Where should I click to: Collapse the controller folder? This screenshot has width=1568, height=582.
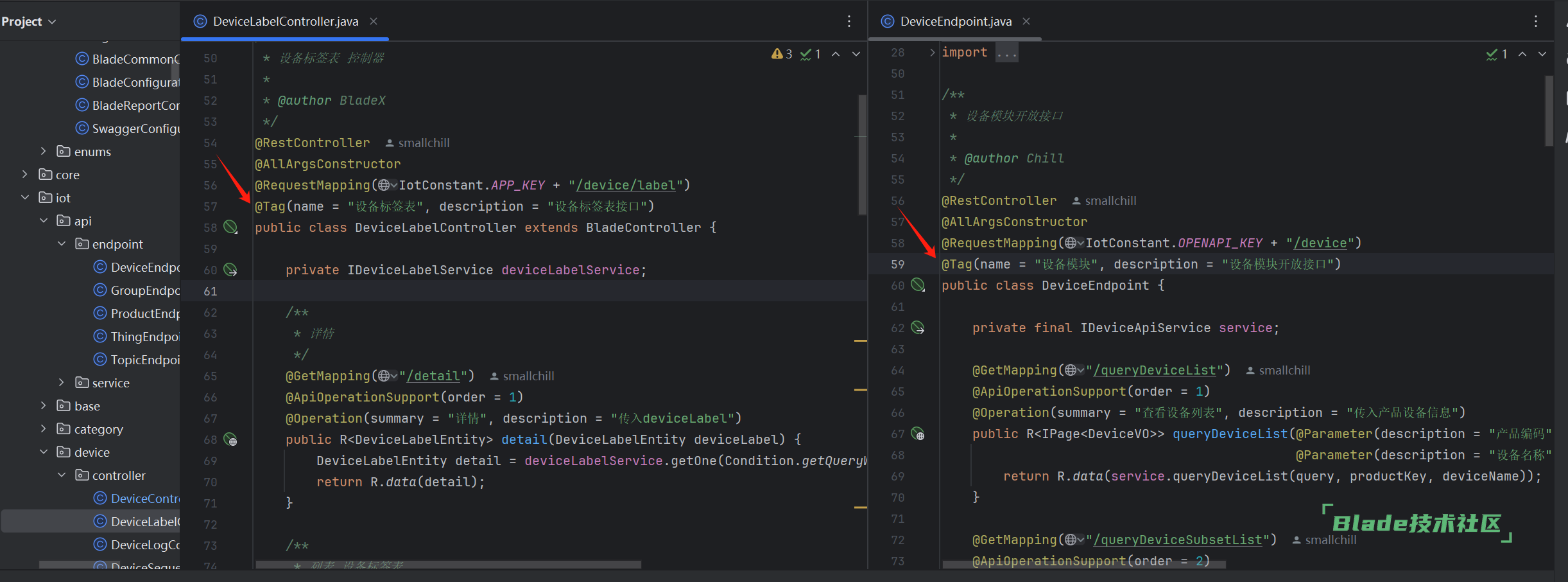[62, 475]
